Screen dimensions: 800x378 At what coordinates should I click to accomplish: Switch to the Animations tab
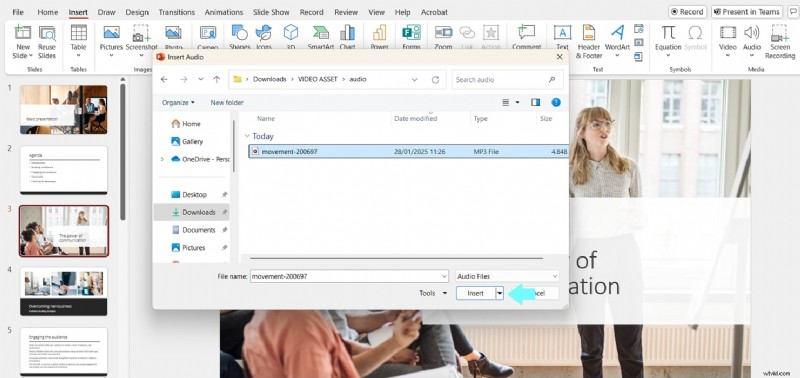pyautogui.click(x=223, y=12)
